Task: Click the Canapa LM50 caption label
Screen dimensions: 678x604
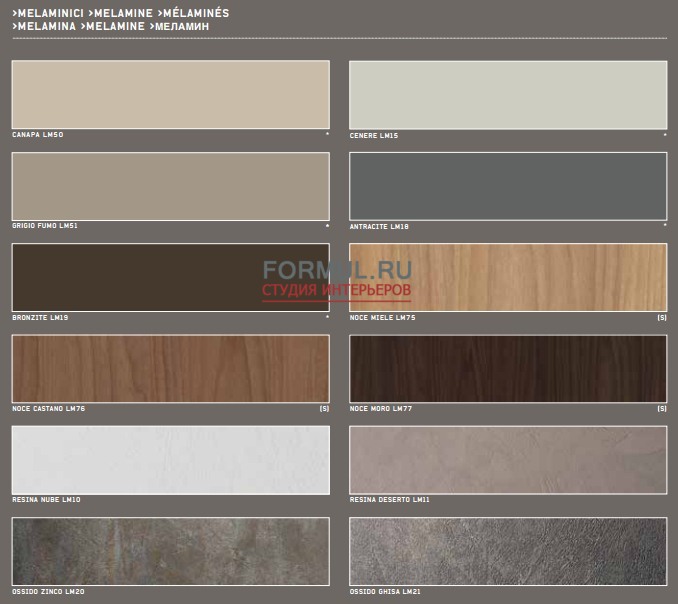Action: point(37,134)
